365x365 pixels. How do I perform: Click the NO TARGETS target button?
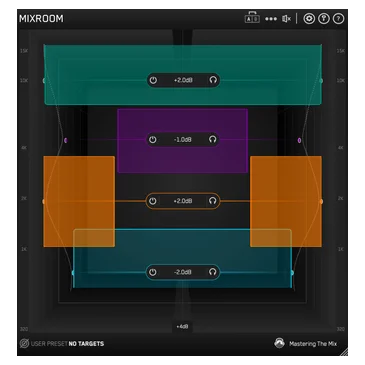point(86,343)
